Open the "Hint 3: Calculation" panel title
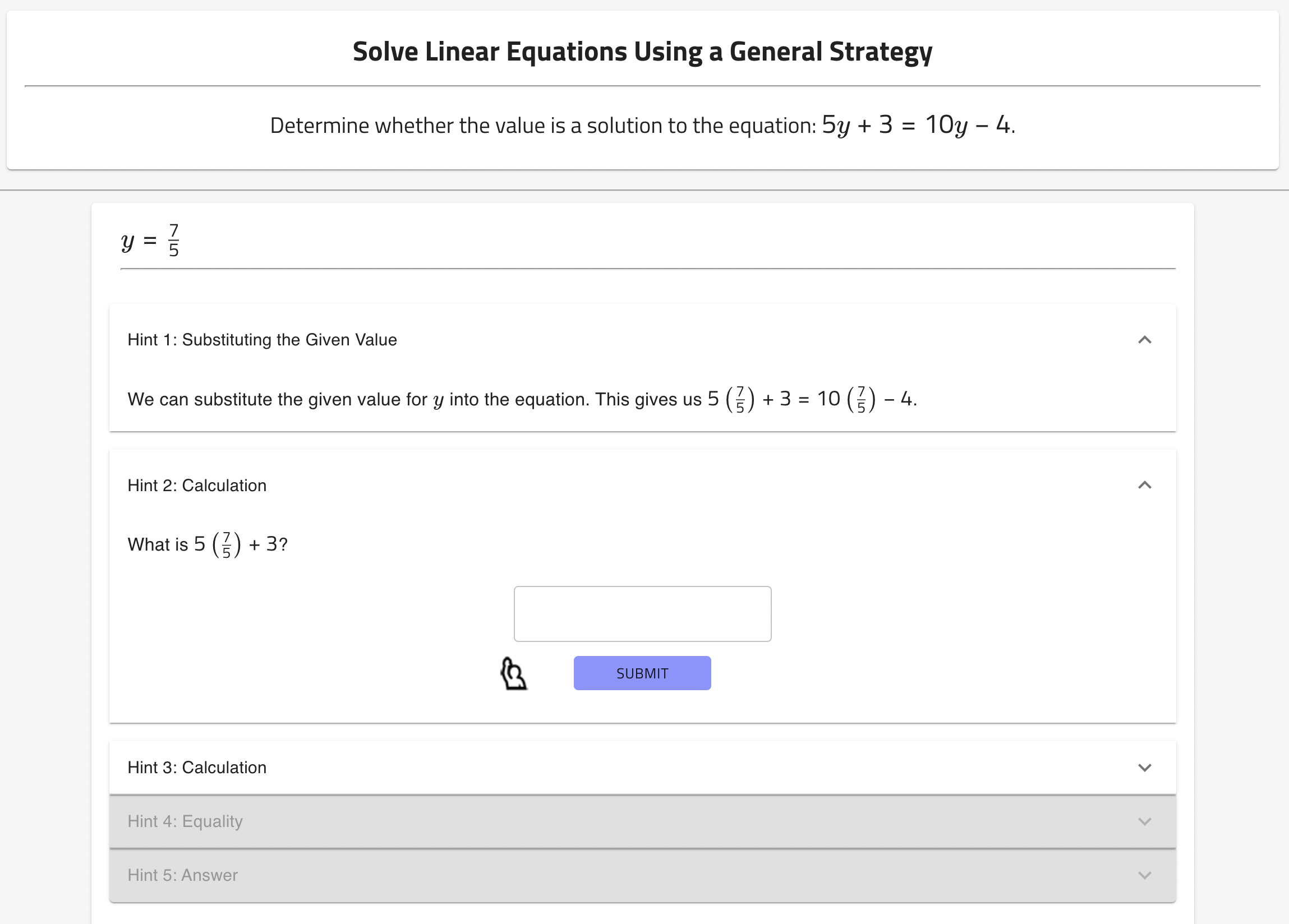Screen dimensions: 1289x924 (197, 768)
